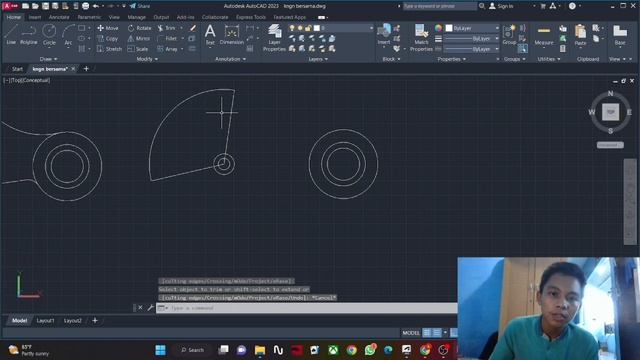Viewport: 640px width, 360px height.
Task: Open the object color ByLayer dropdown
Action: (x=472, y=28)
